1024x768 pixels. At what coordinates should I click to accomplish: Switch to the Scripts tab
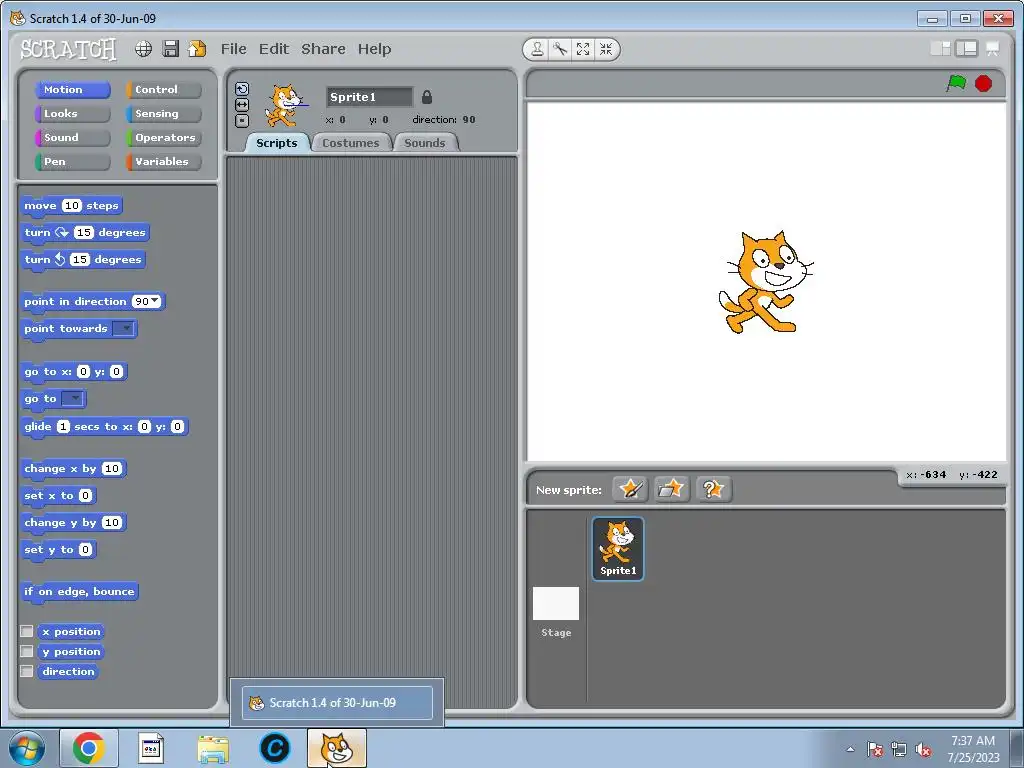(x=277, y=143)
